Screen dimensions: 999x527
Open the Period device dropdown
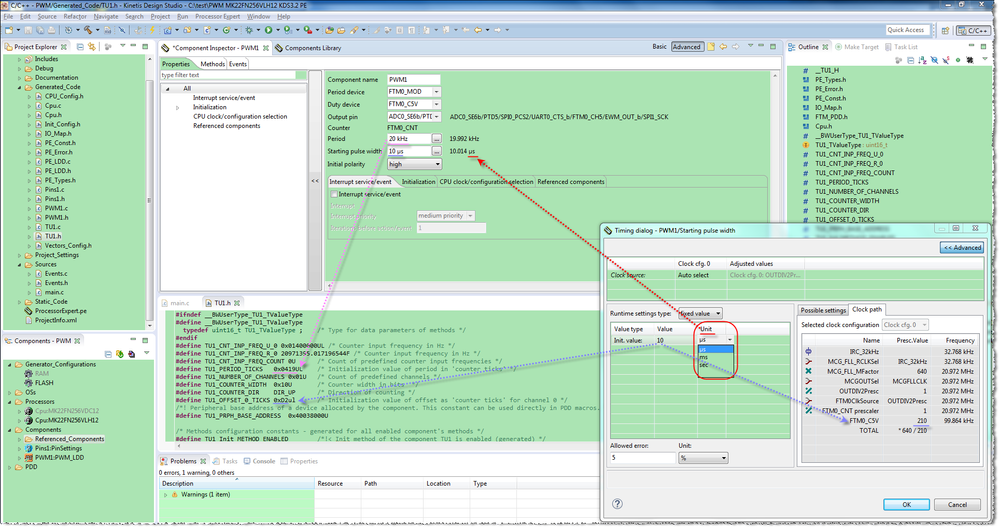pyautogui.click(x=436, y=92)
